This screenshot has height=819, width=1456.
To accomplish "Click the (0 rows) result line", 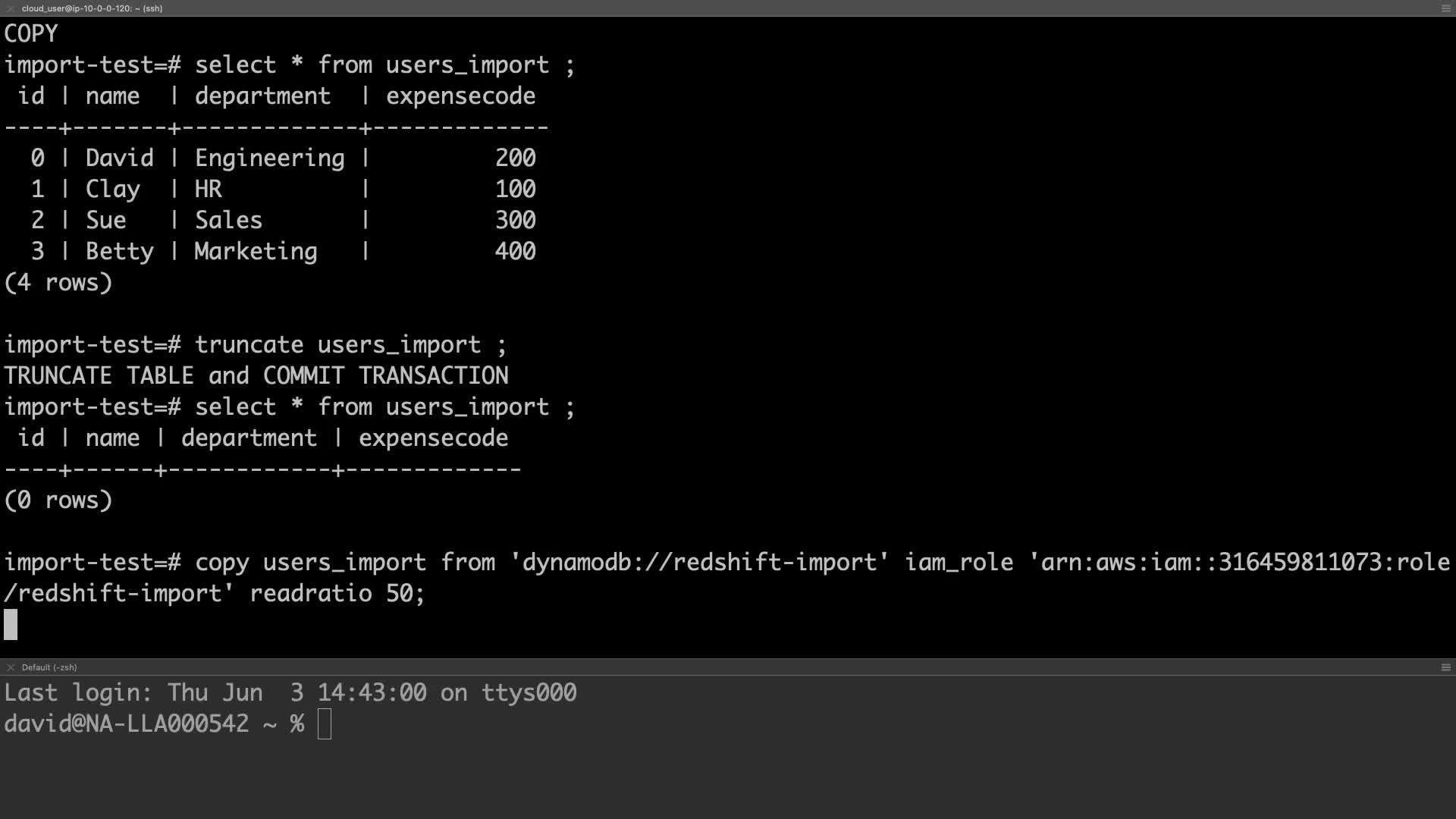I will pyautogui.click(x=58, y=500).
